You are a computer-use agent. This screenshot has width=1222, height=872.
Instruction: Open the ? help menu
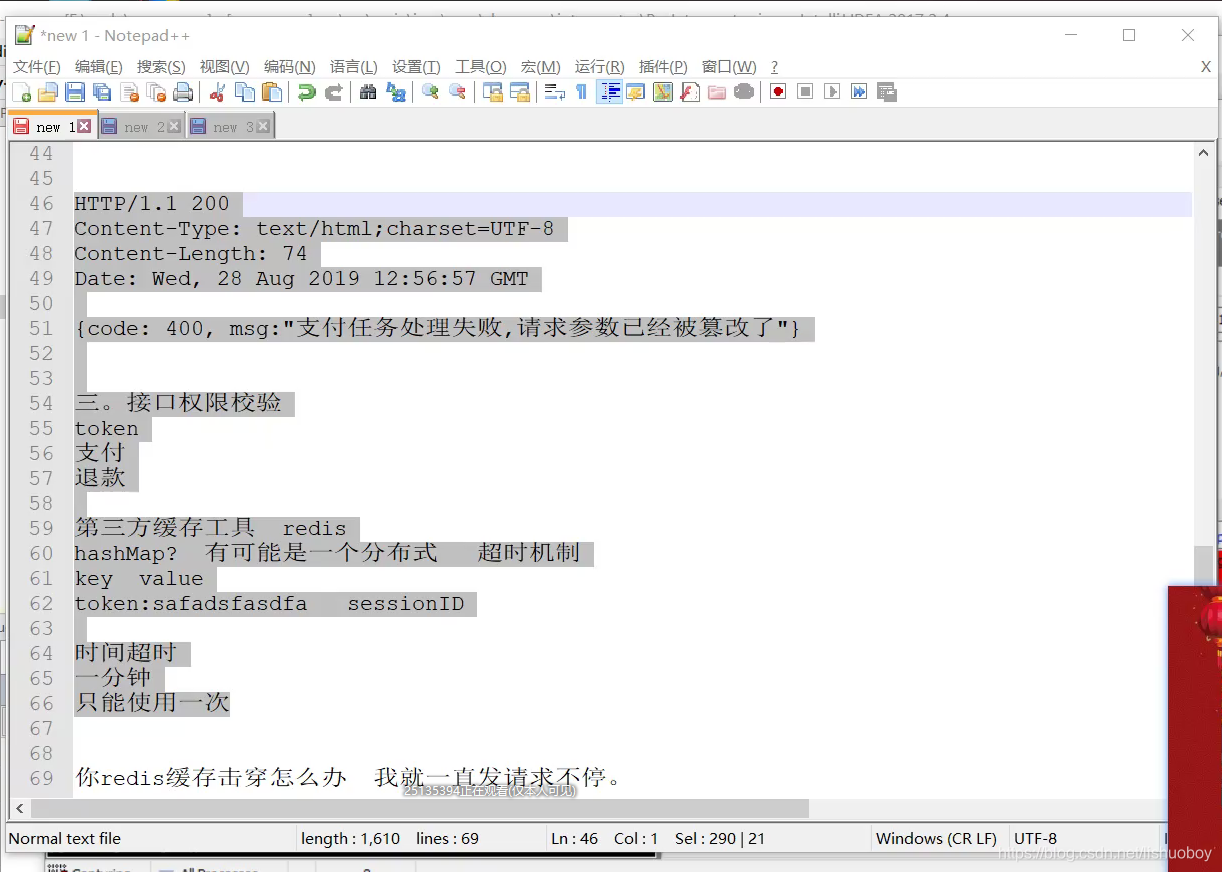[x=774, y=66]
